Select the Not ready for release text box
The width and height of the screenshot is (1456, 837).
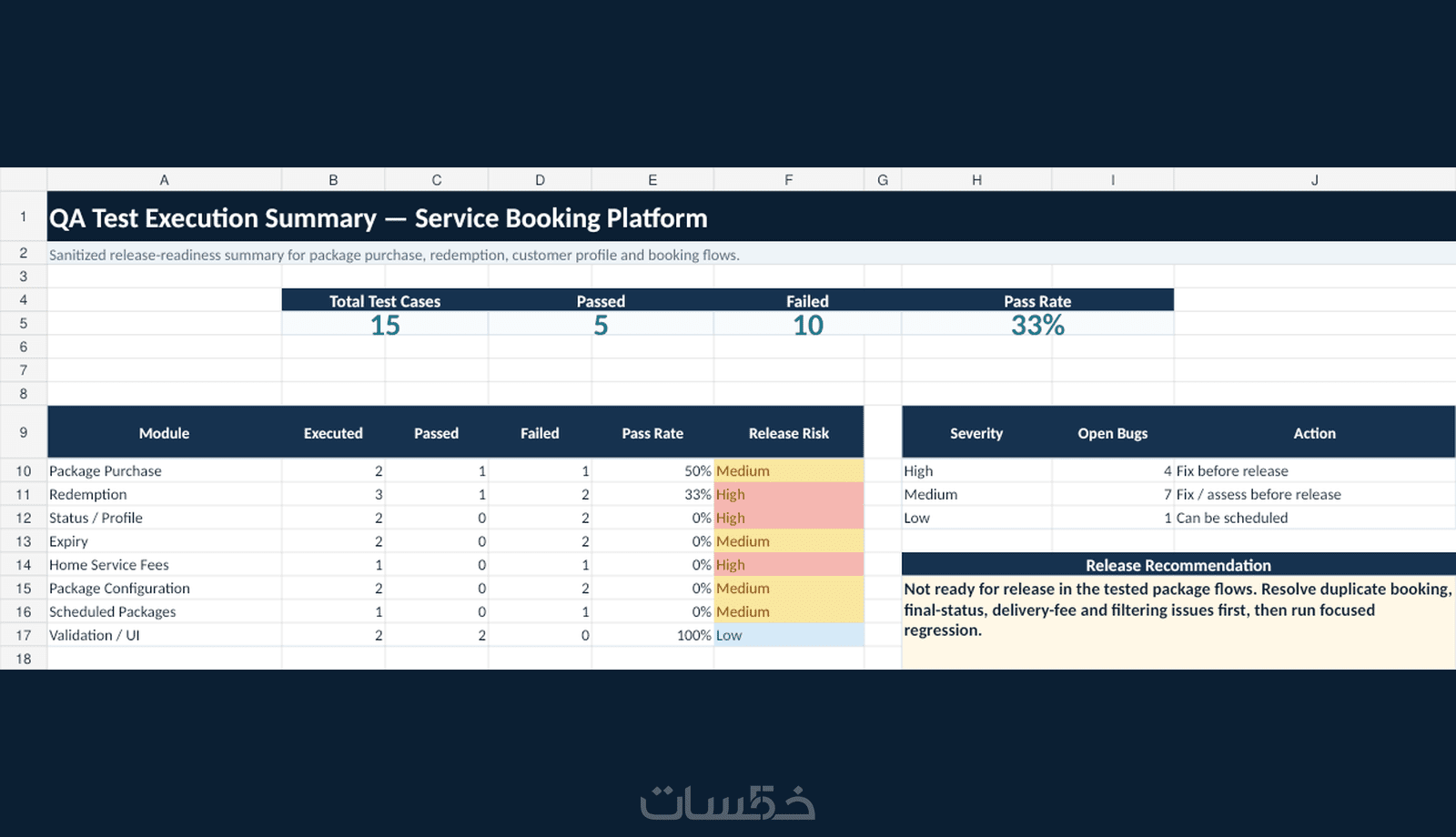[1178, 623]
